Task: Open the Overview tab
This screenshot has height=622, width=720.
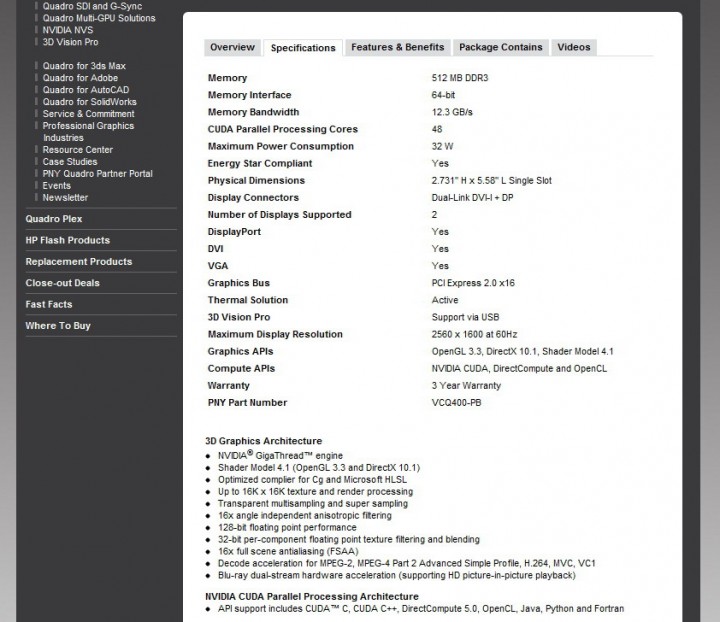Action: tap(232, 47)
